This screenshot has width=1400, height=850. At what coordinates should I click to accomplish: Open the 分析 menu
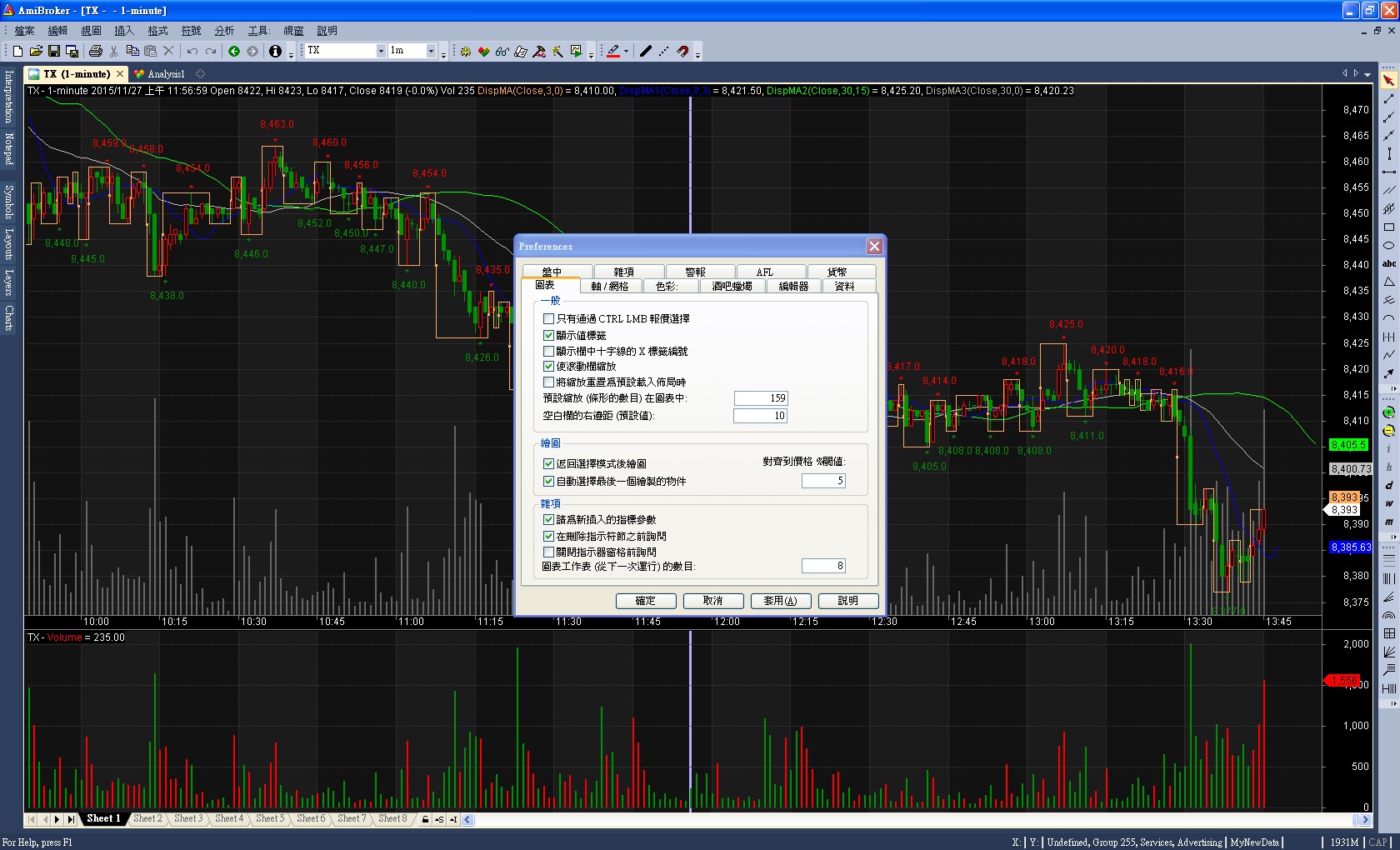[x=224, y=31]
